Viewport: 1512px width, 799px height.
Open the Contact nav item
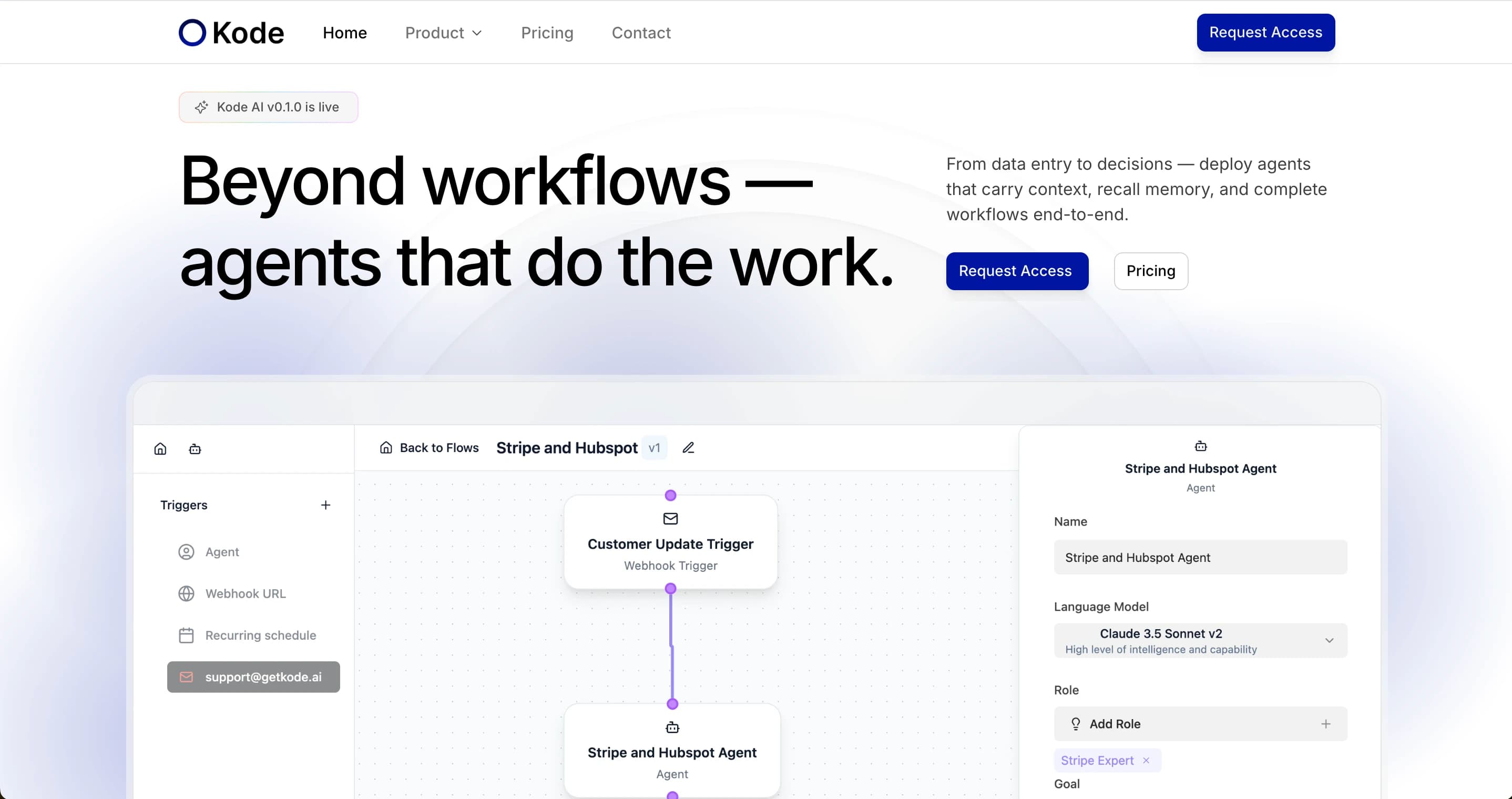(641, 33)
